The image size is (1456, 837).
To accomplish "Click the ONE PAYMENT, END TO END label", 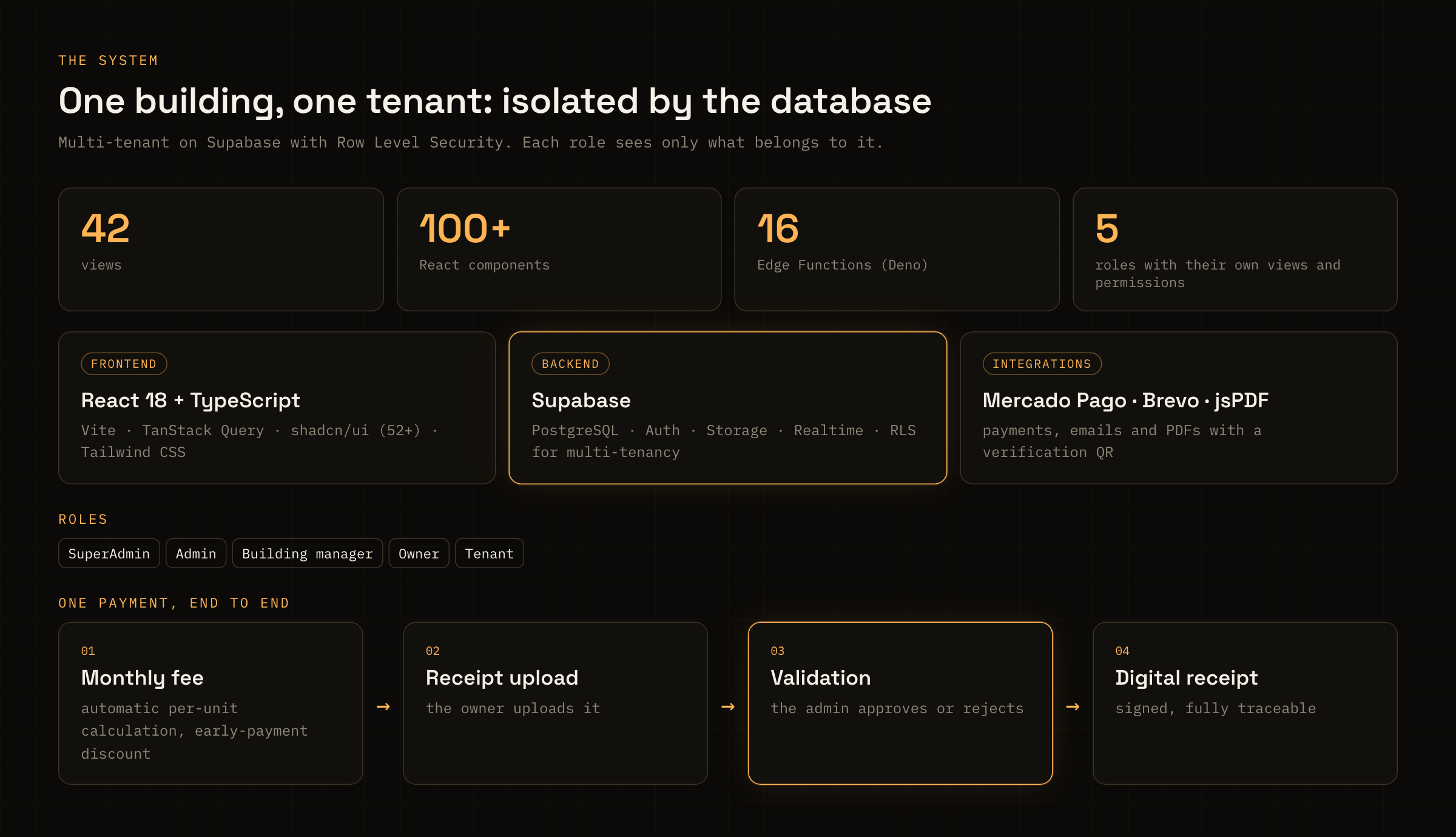I will [174, 603].
